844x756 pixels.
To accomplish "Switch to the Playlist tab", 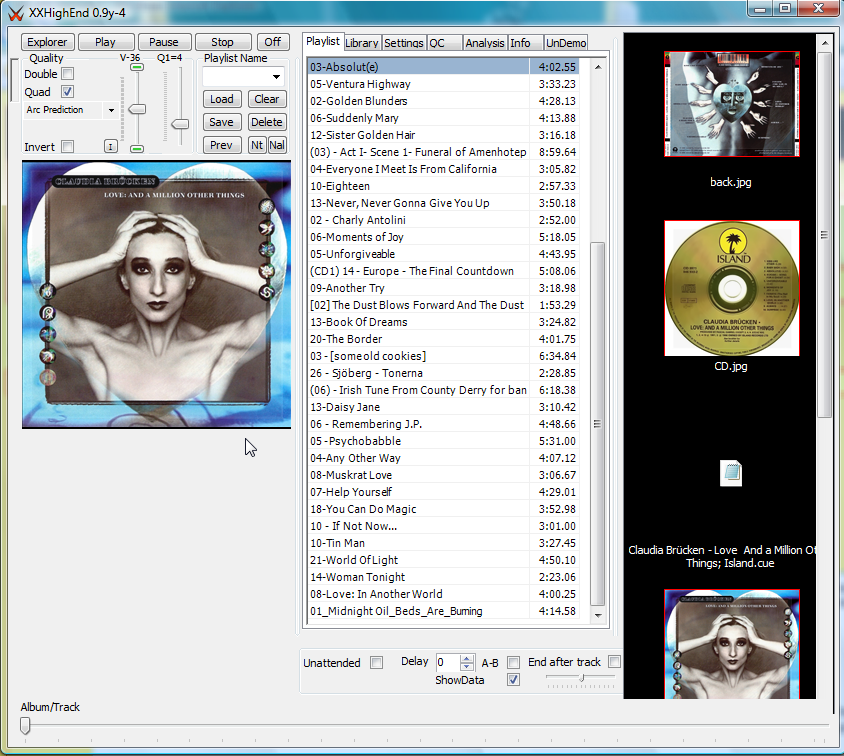I will (322, 41).
